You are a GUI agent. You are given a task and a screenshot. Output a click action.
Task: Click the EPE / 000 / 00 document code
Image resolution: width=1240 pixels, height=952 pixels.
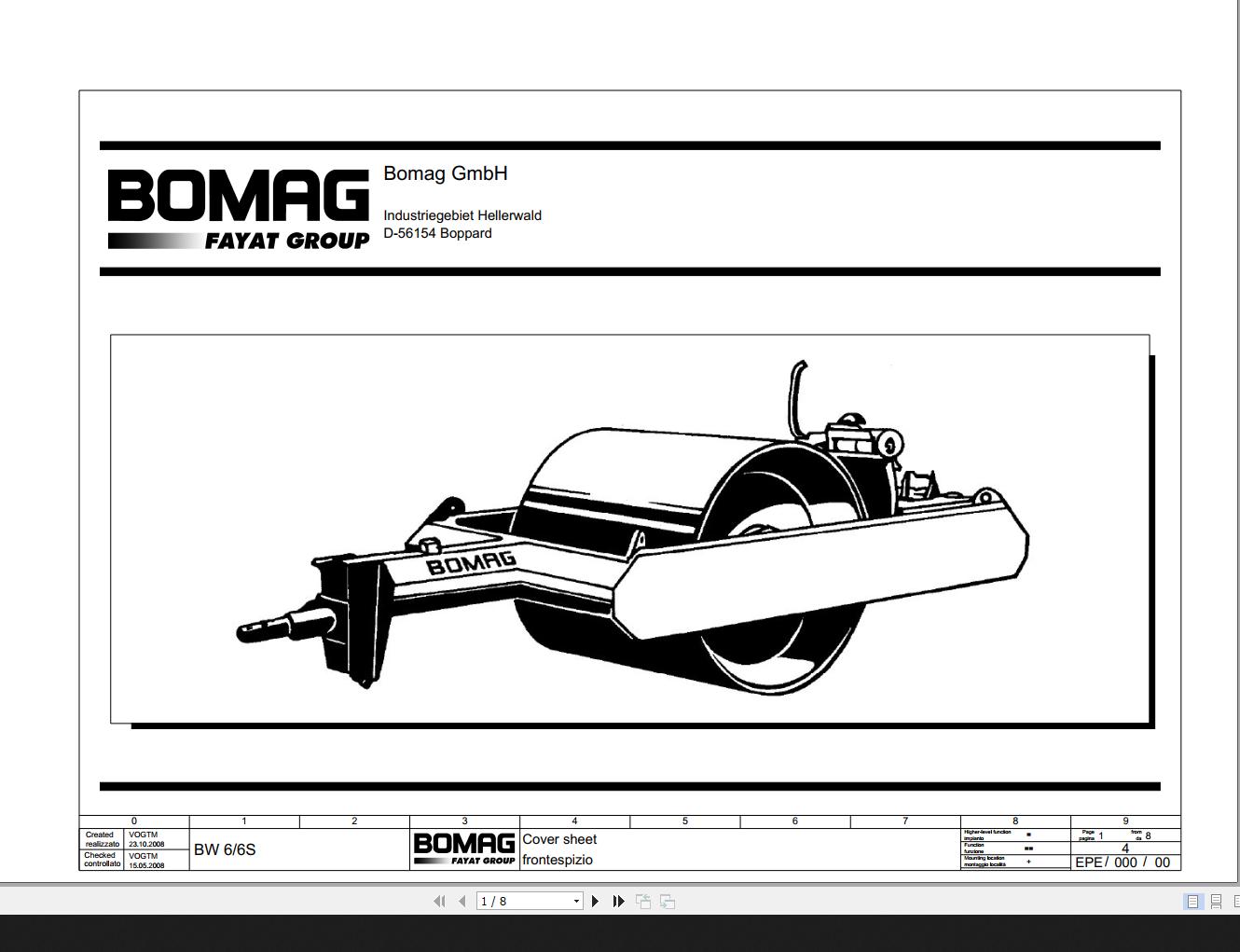tap(1123, 862)
